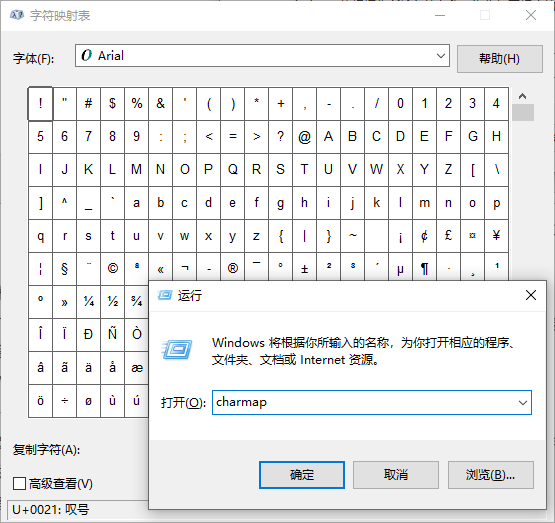Viewport: 555px width, 523px height.
Task: Choose the percent % character cell
Action: (136, 103)
